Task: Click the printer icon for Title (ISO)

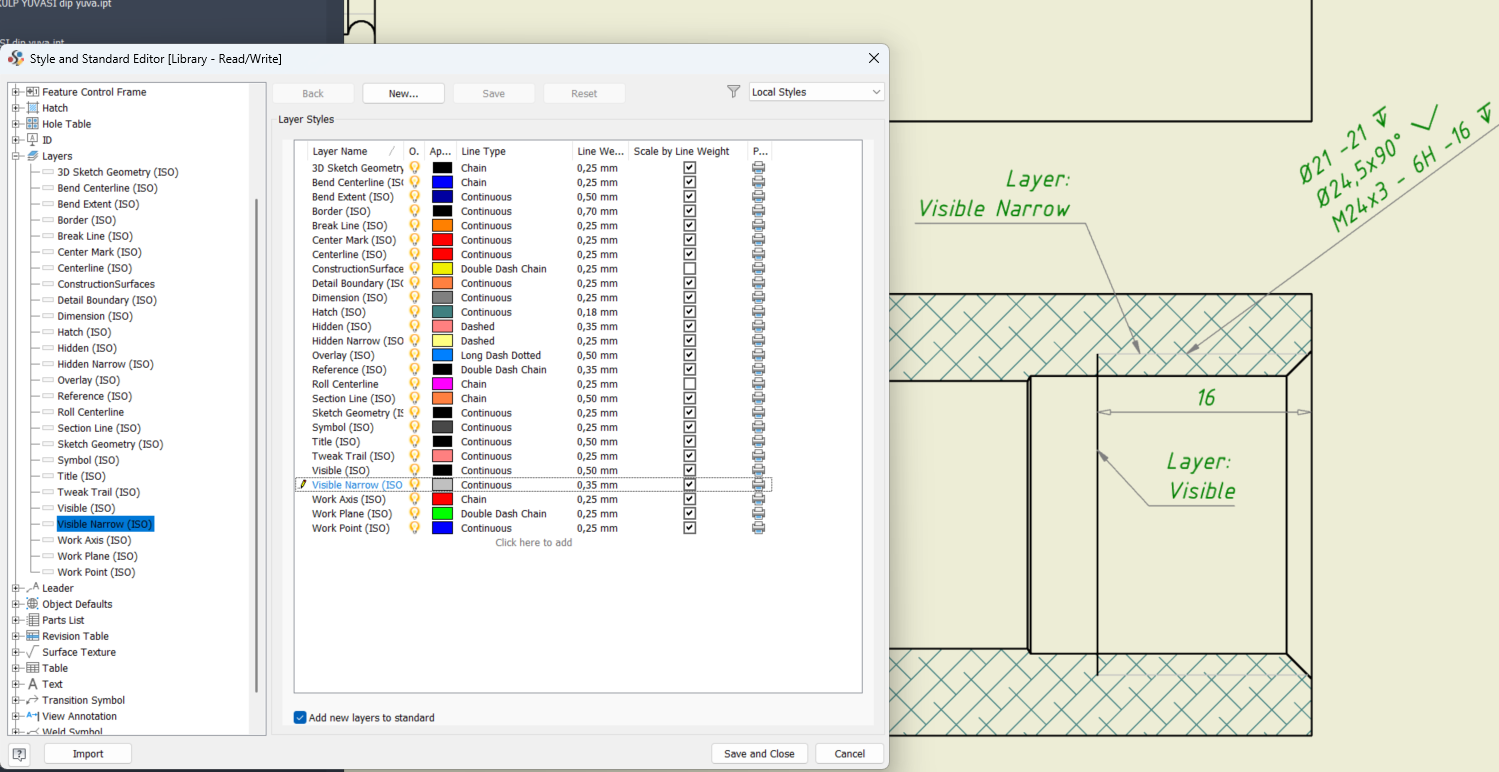Action: (758, 442)
